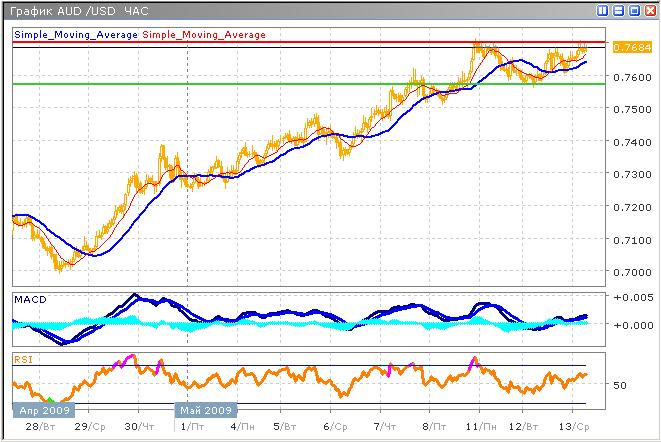Click the red Simple_Moving_Average legend label
Viewport: 661px width, 442px height.
(204, 35)
